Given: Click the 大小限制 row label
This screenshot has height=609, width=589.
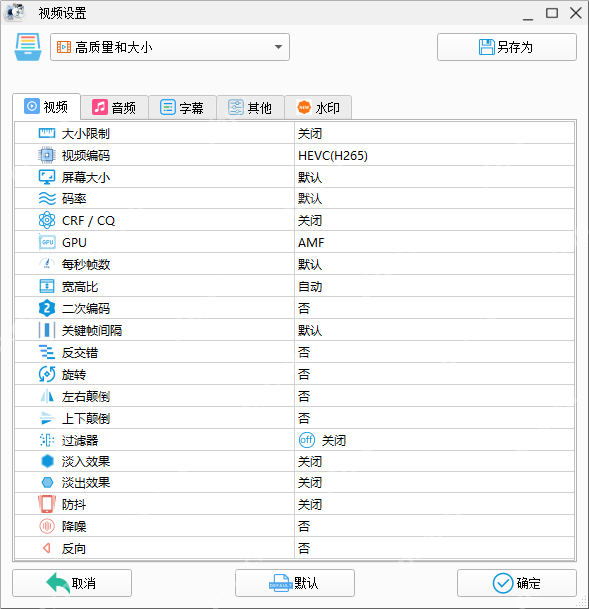Looking at the screenshot, I should [86, 134].
